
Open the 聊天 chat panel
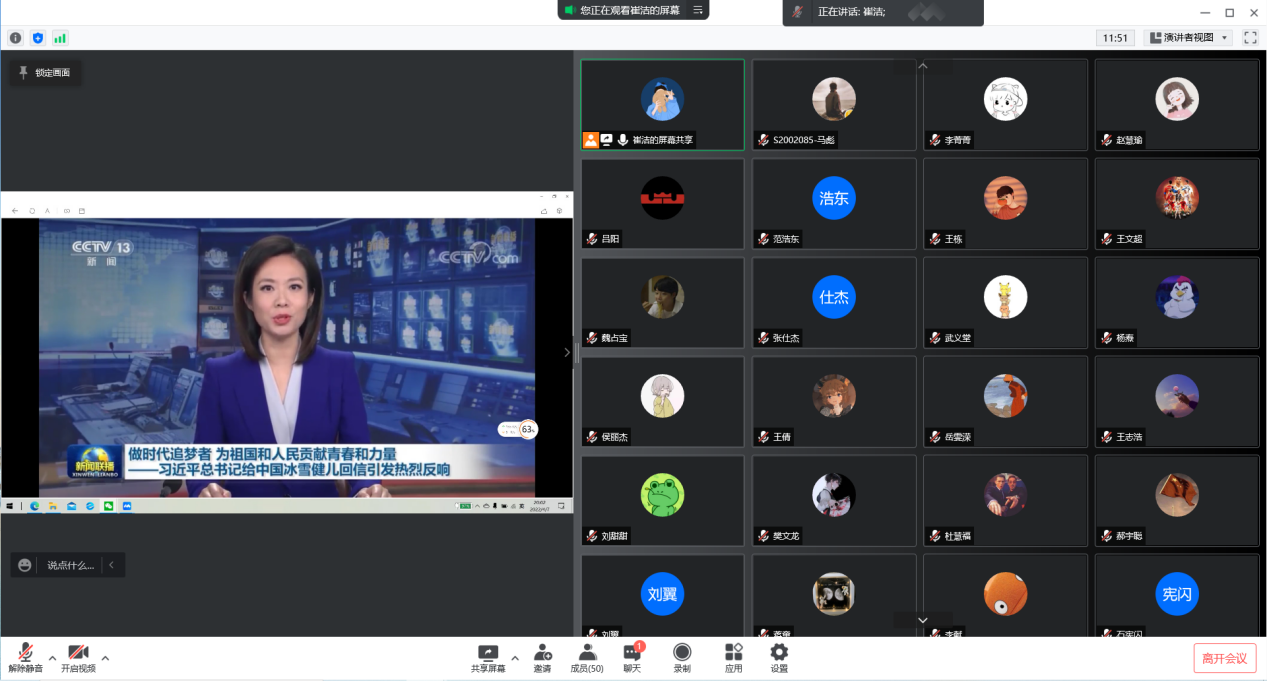pos(632,657)
